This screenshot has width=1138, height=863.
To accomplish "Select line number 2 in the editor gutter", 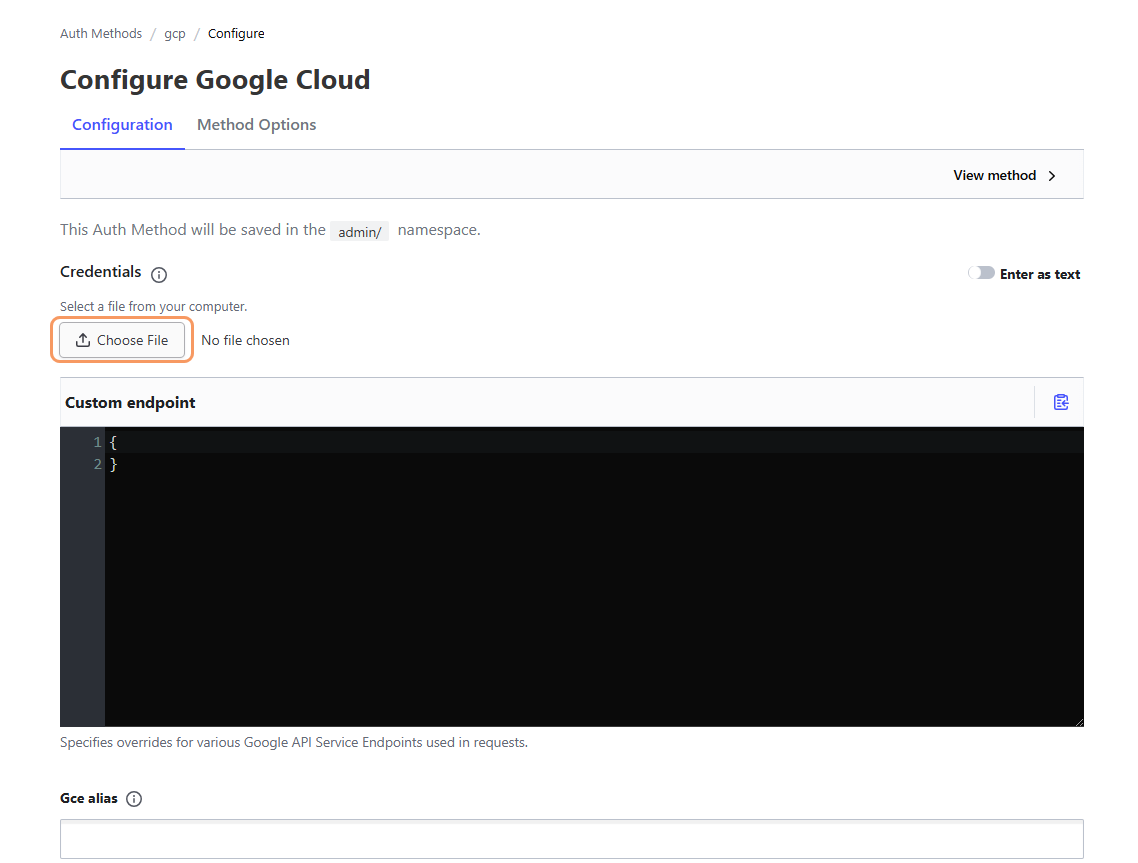I will click(97, 463).
